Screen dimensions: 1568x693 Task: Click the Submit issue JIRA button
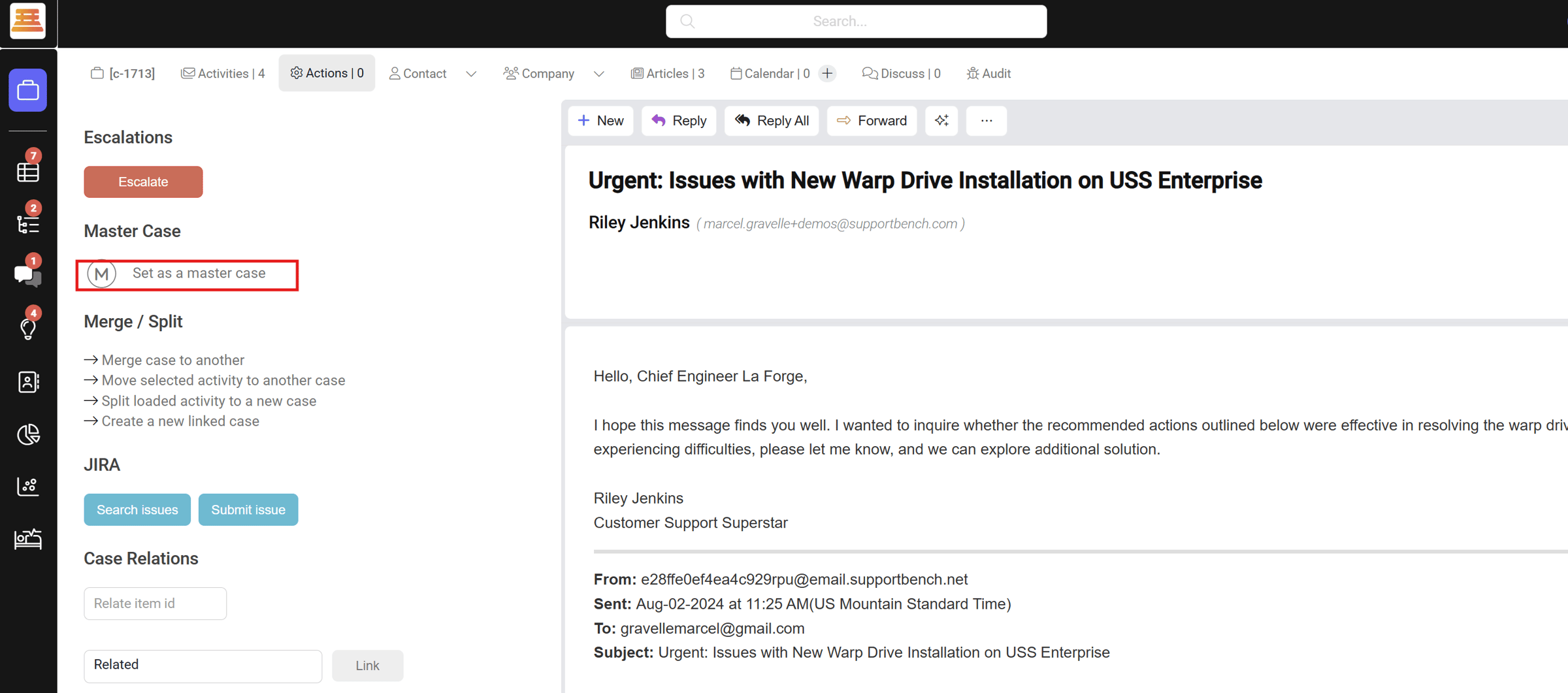[x=248, y=509]
